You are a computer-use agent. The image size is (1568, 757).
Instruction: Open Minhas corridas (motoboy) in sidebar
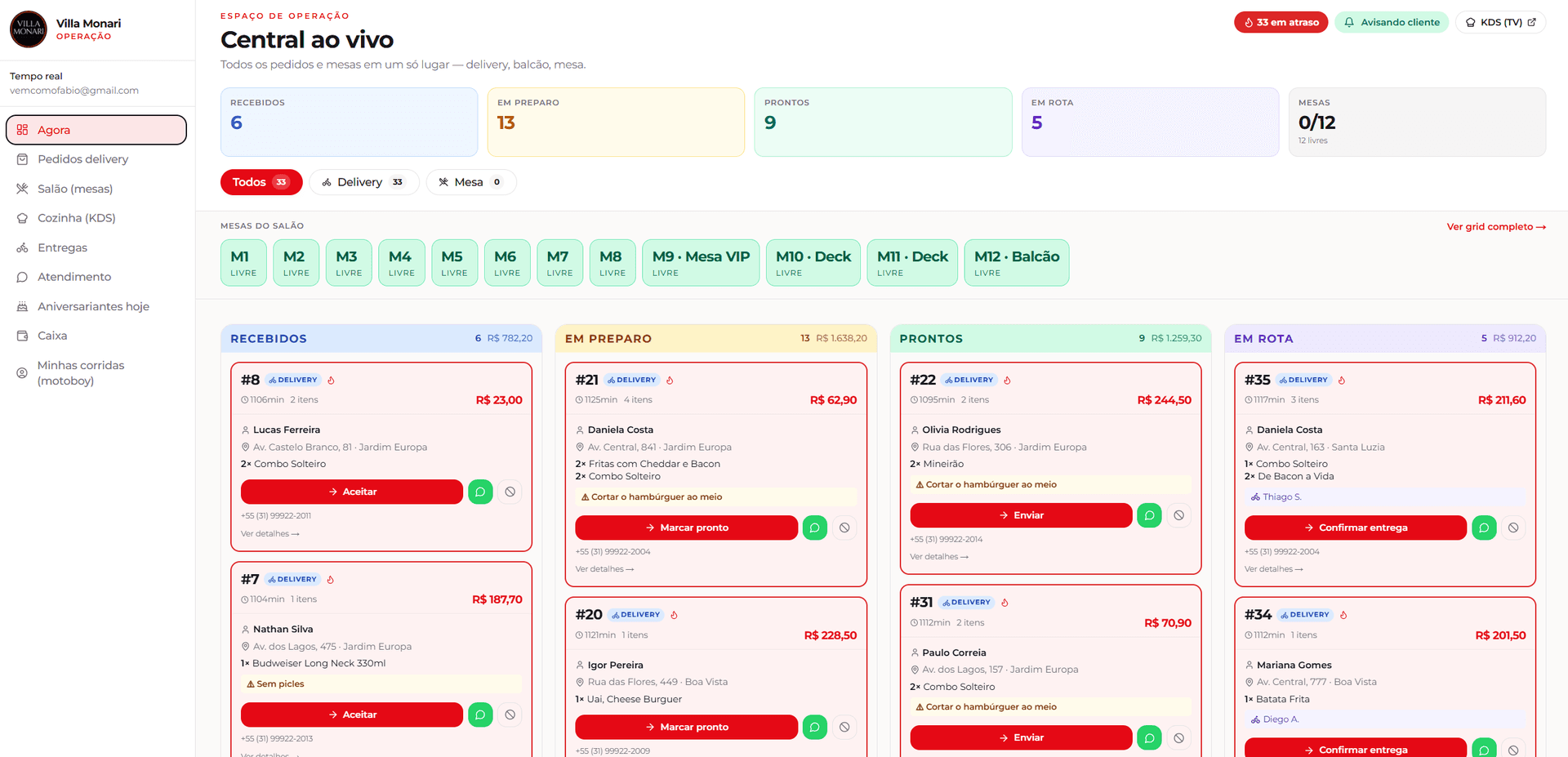pyautogui.click(x=96, y=373)
